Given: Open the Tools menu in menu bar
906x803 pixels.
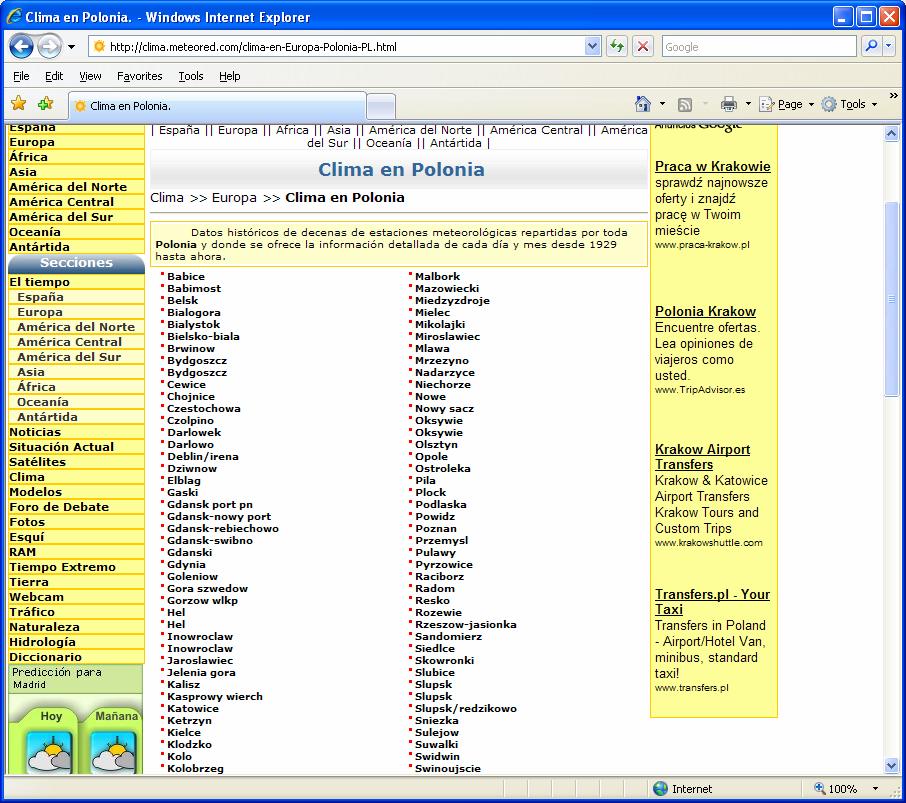Looking at the screenshot, I should [191, 76].
